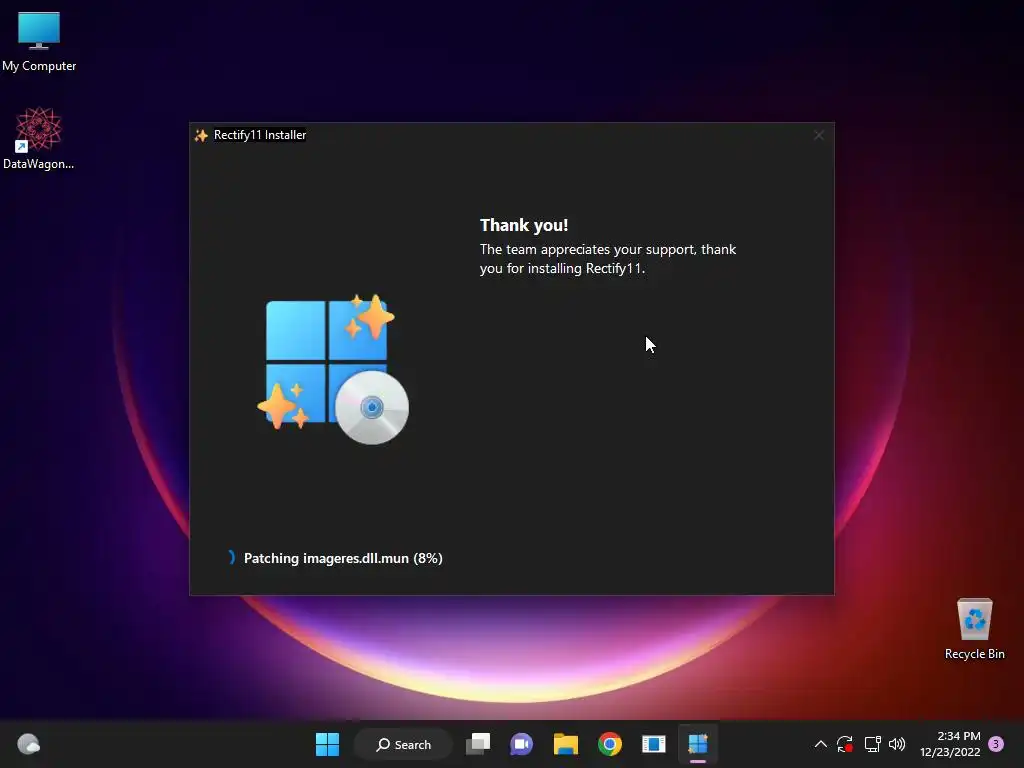Click the 'Patching imageres.dll.mun (8%)' status text

pyautogui.click(x=343, y=558)
